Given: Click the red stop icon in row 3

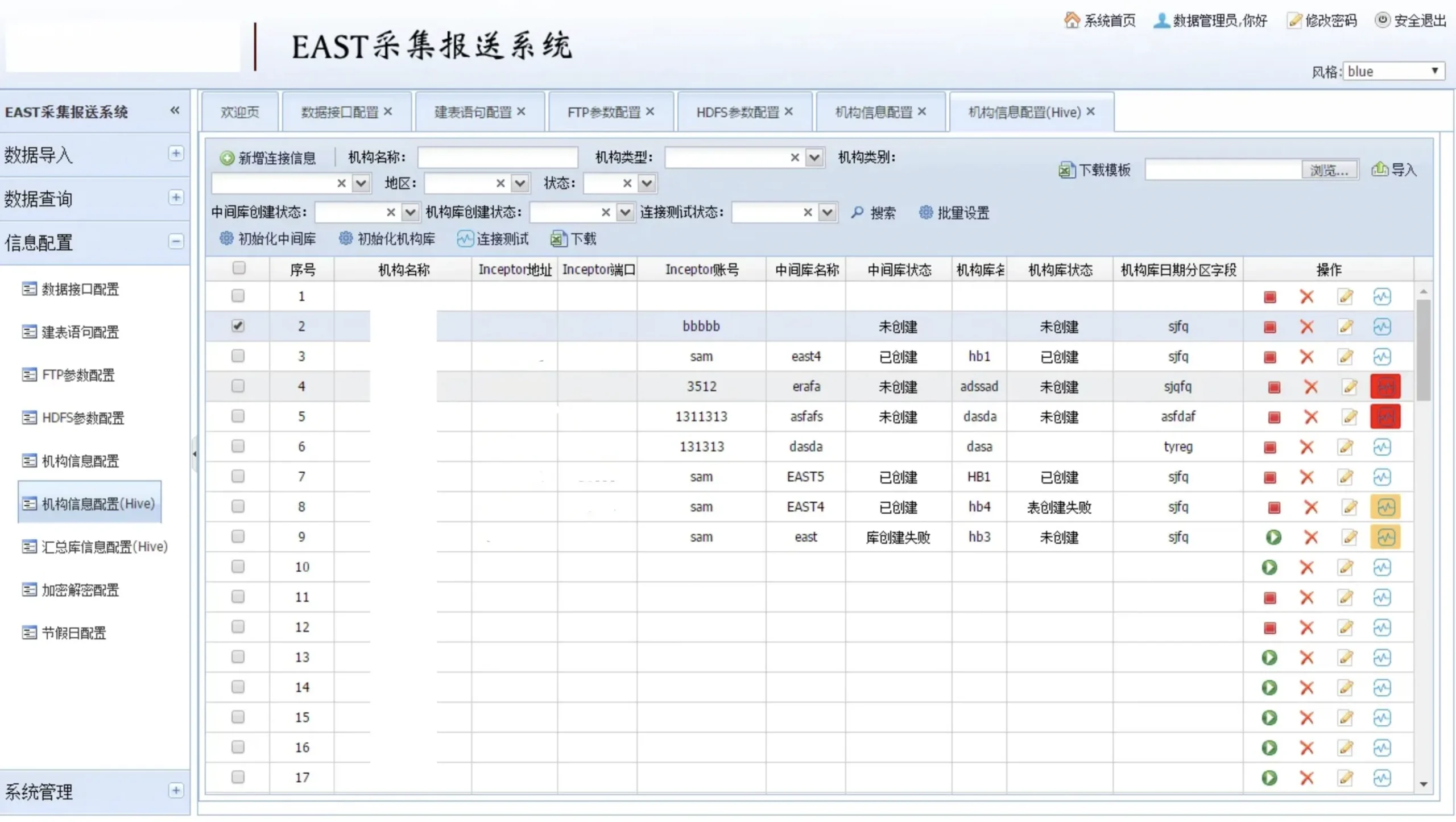Looking at the screenshot, I should pos(1269,357).
